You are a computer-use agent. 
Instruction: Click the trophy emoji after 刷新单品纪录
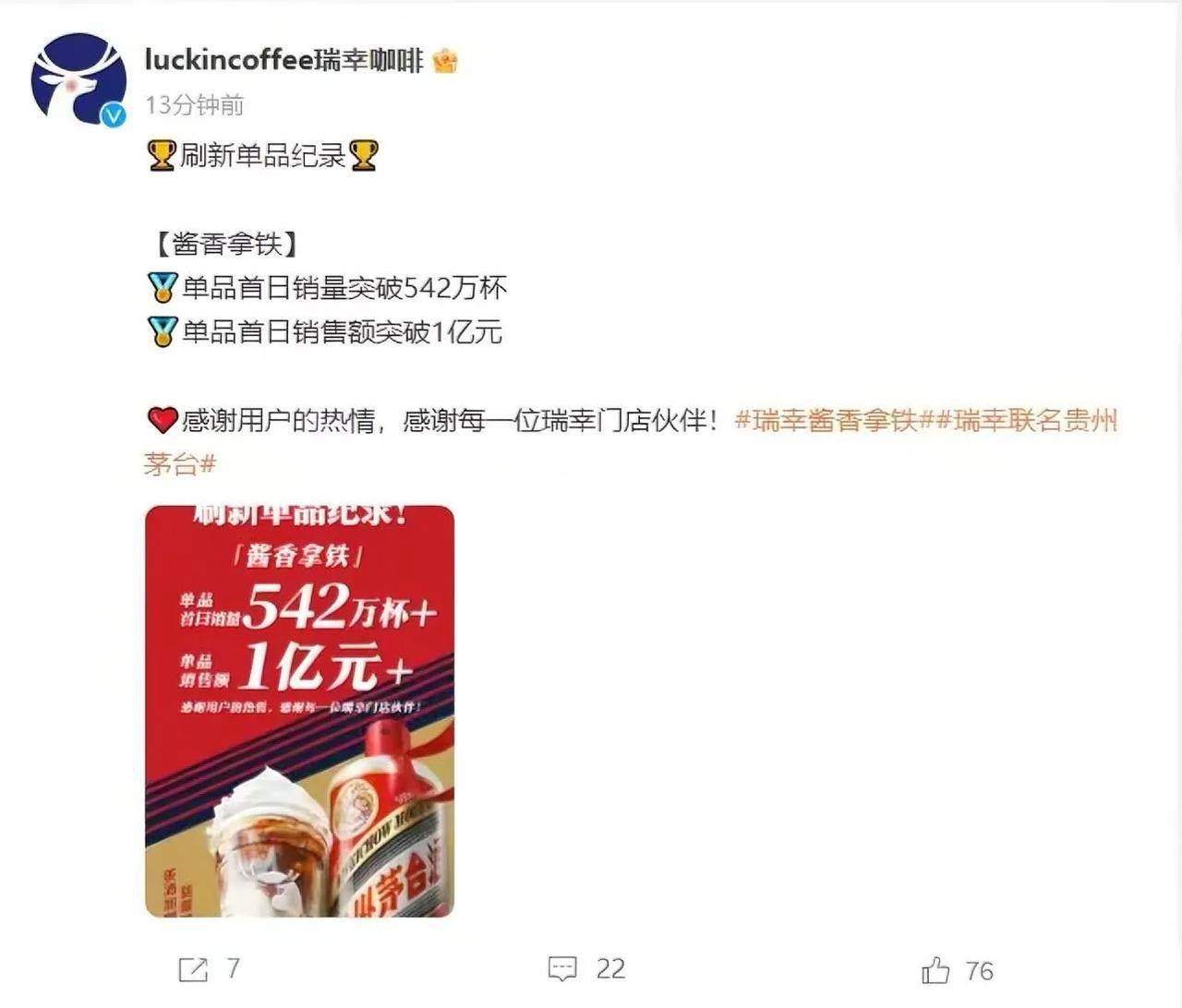pos(363,155)
